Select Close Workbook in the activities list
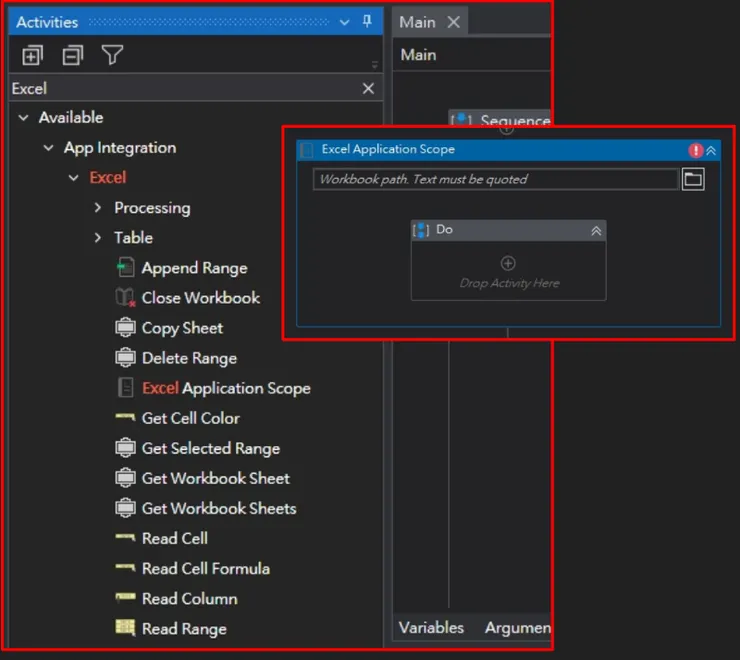The height and width of the screenshot is (660, 740). [201, 298]
